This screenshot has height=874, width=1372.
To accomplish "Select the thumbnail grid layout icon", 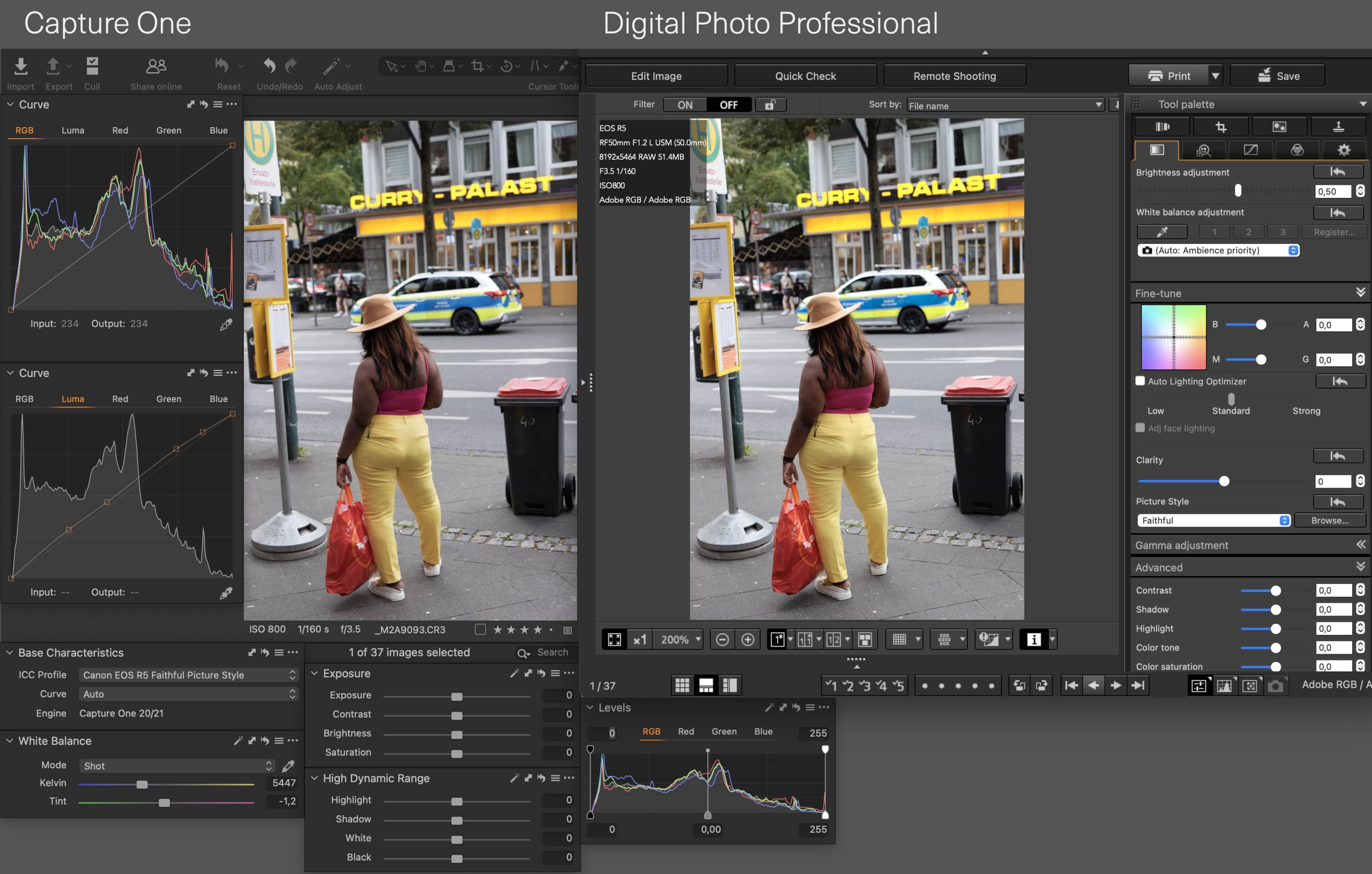I will tap(682, 685).
